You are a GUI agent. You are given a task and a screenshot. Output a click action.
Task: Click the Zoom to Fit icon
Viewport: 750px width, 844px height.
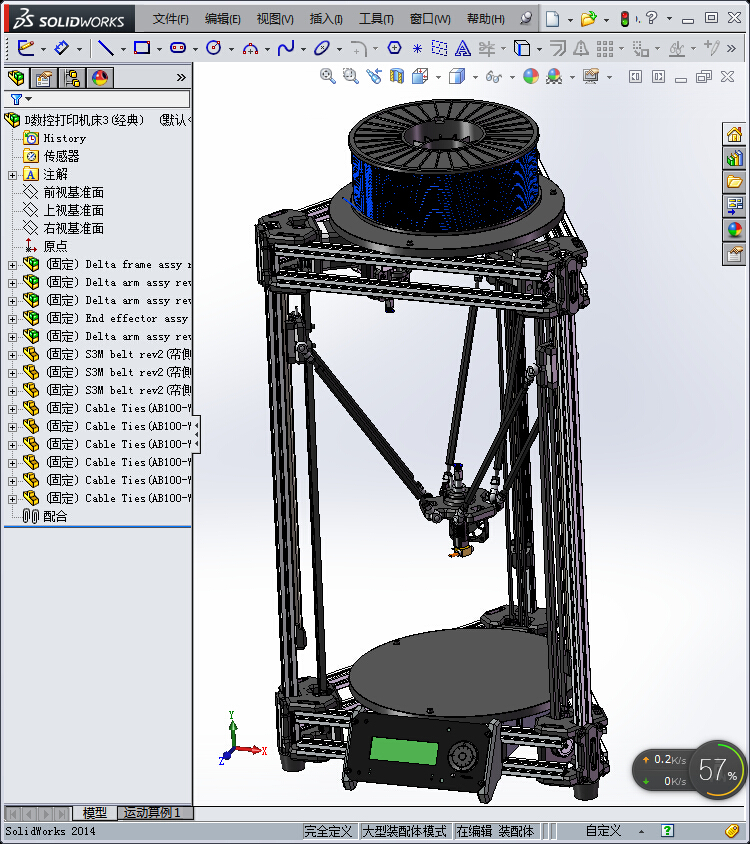tap(327, 76)
